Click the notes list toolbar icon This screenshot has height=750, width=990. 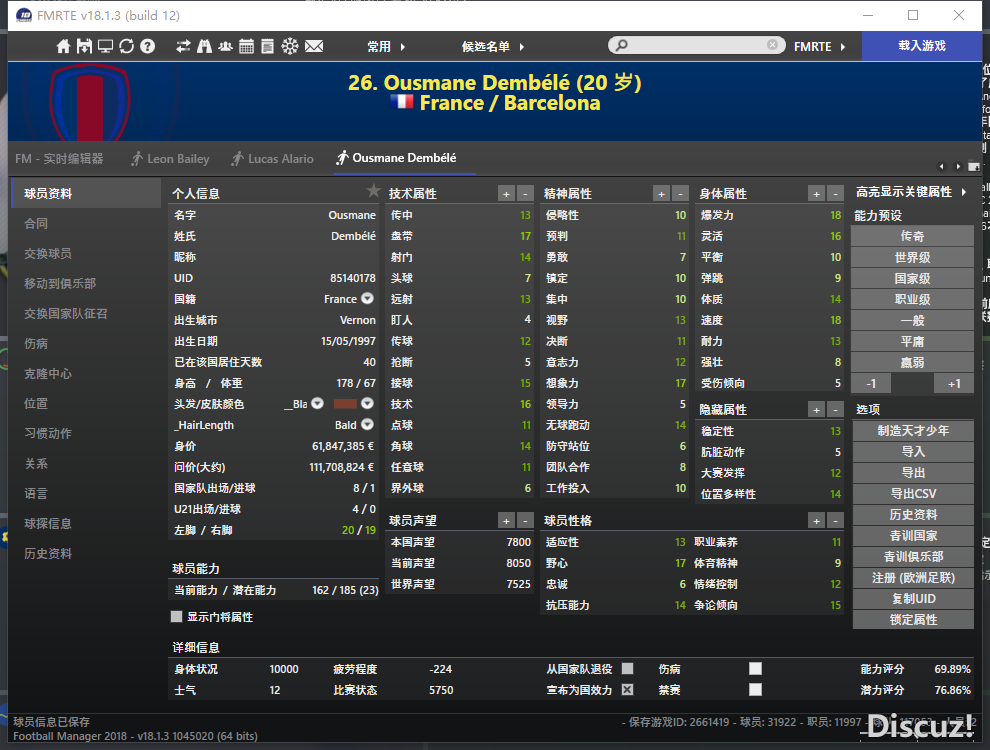pos(268,46)
